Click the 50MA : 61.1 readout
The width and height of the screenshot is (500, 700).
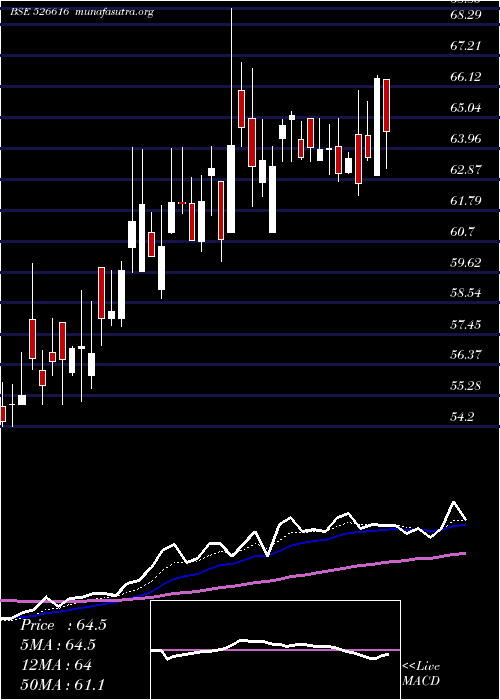[63, 685]
